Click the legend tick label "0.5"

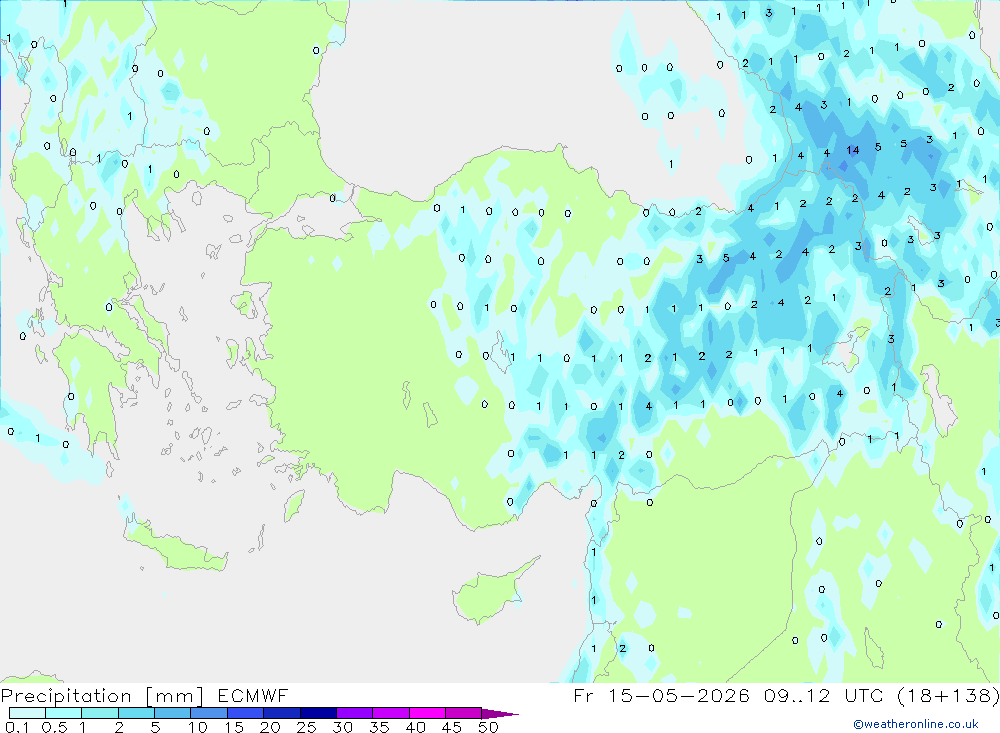pos(54,727)
